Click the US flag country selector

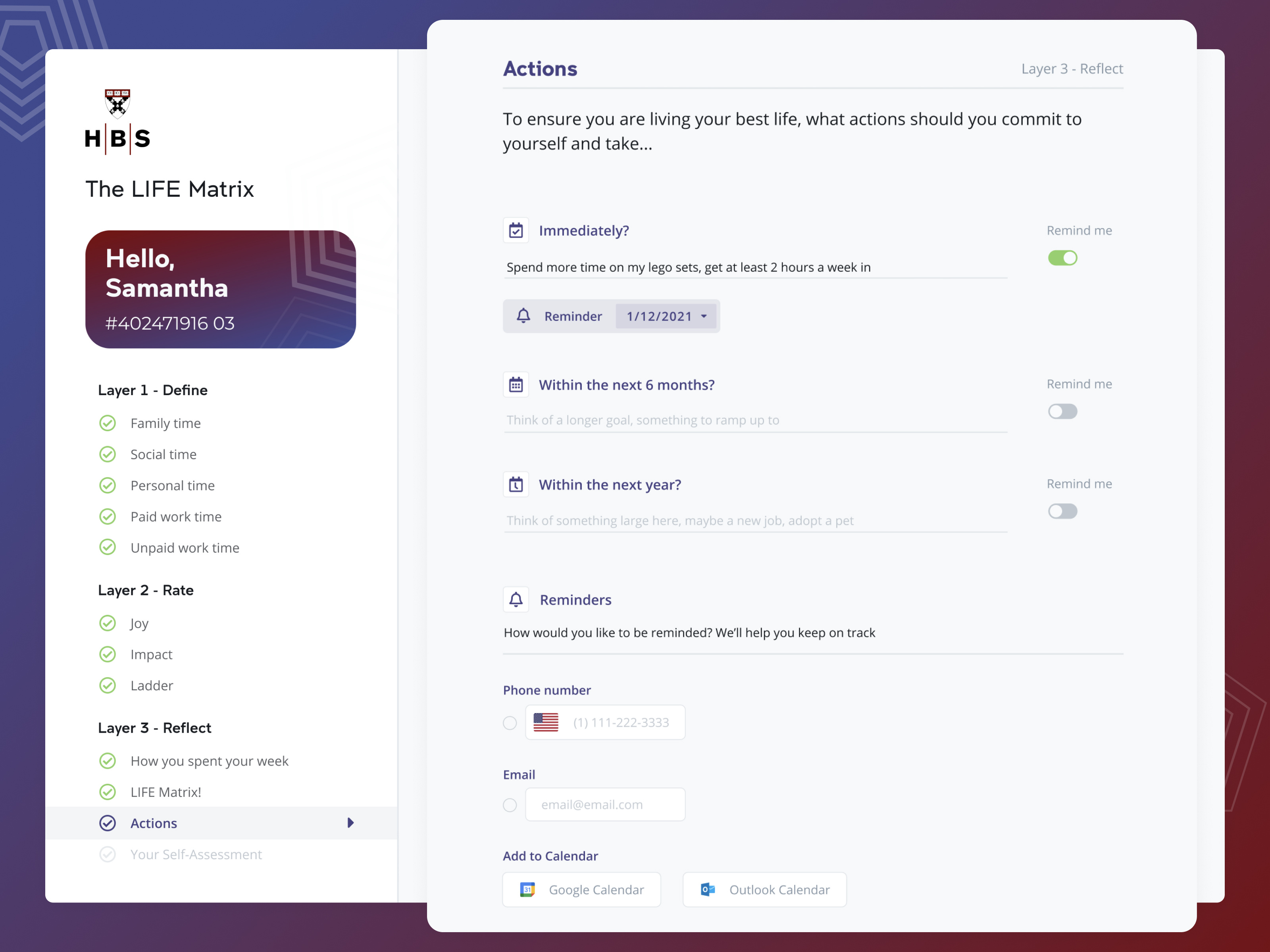pyautogui.click(x=545, y=722)
